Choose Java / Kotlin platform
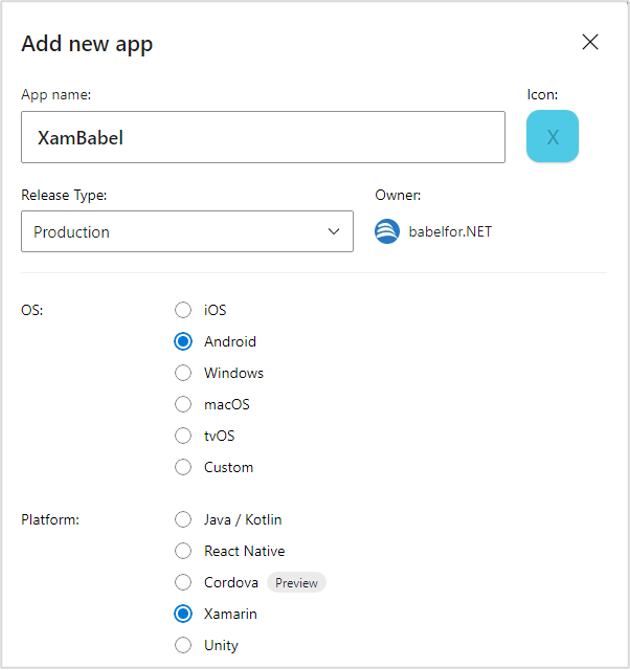 click(183, 520)
